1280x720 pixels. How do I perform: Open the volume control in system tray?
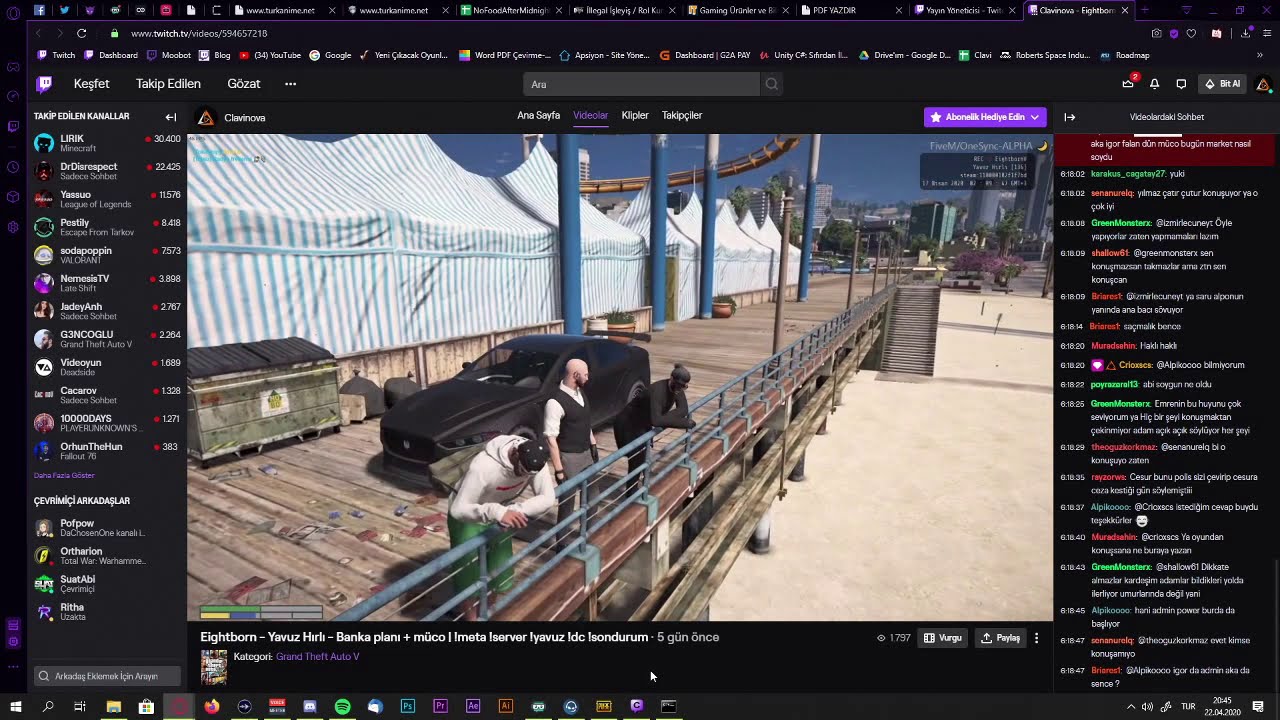click(x=1147, y=706)
